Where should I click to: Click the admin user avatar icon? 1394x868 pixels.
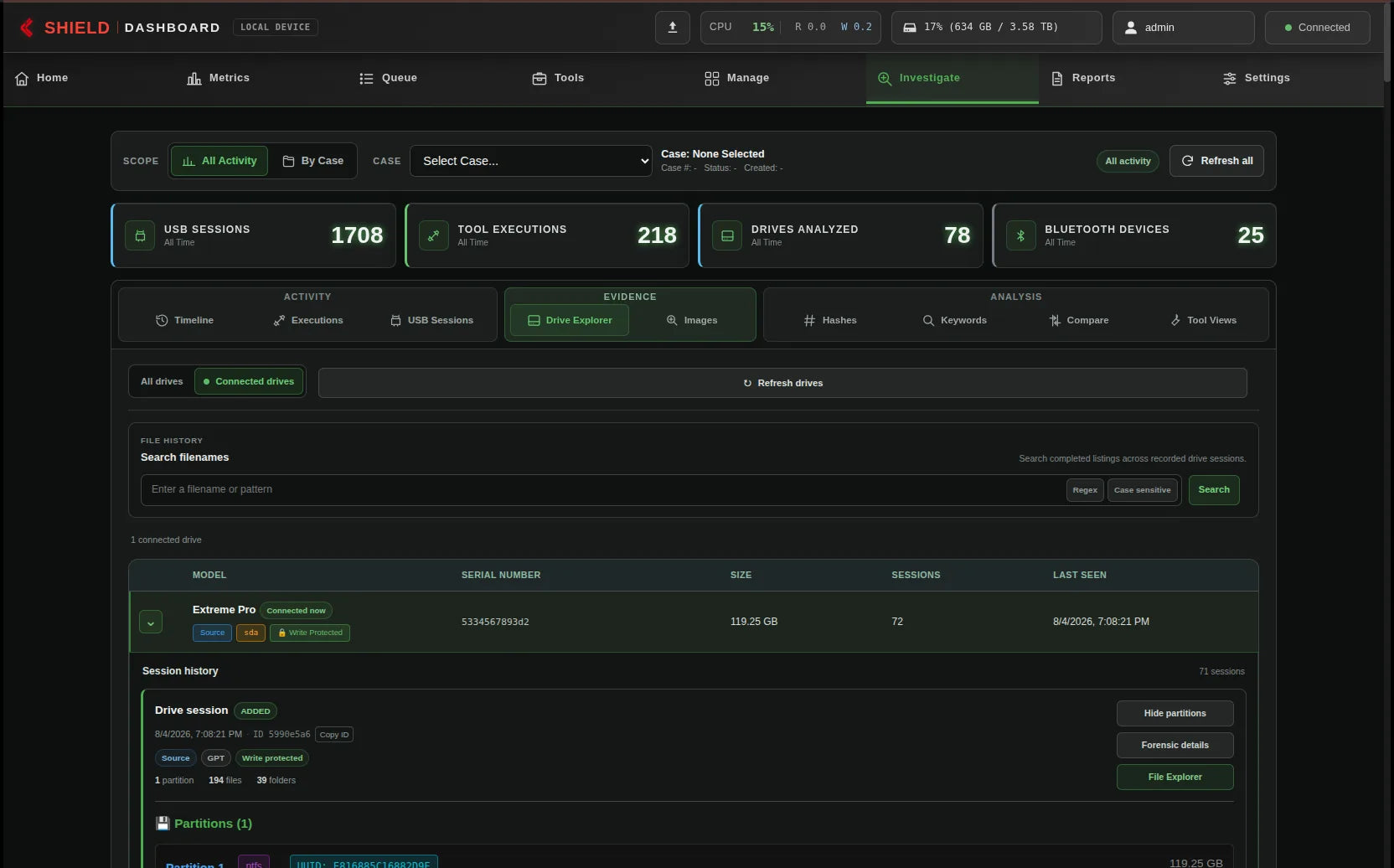click(1131, 28)
